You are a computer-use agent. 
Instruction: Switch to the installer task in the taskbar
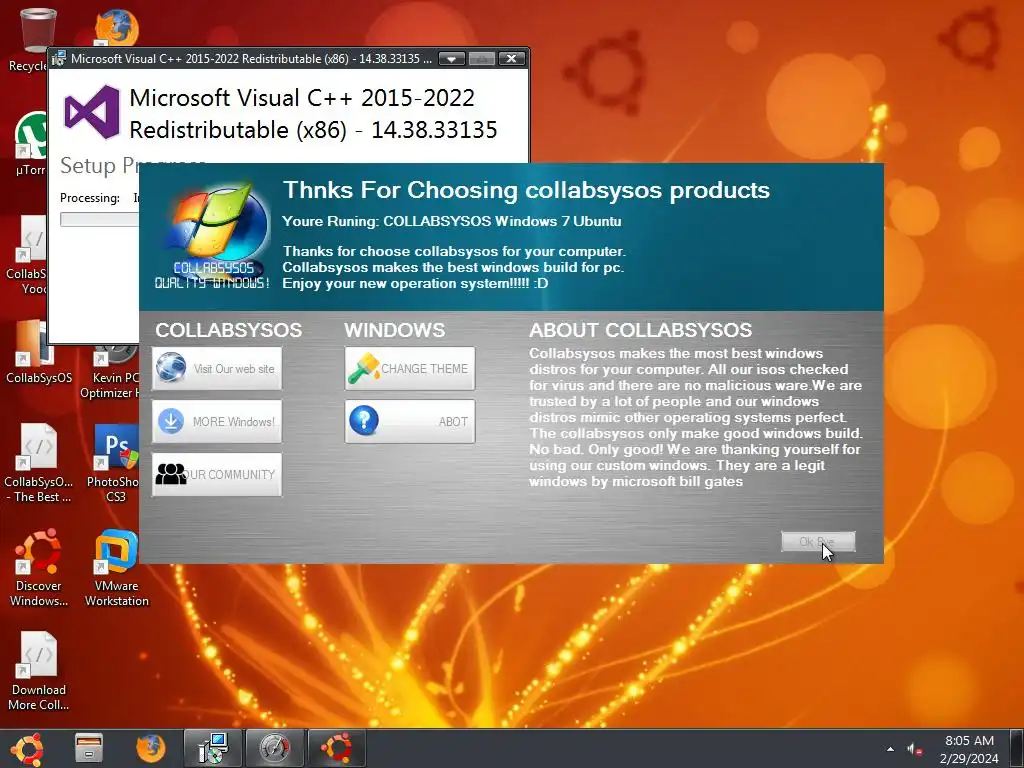(213, 748)
